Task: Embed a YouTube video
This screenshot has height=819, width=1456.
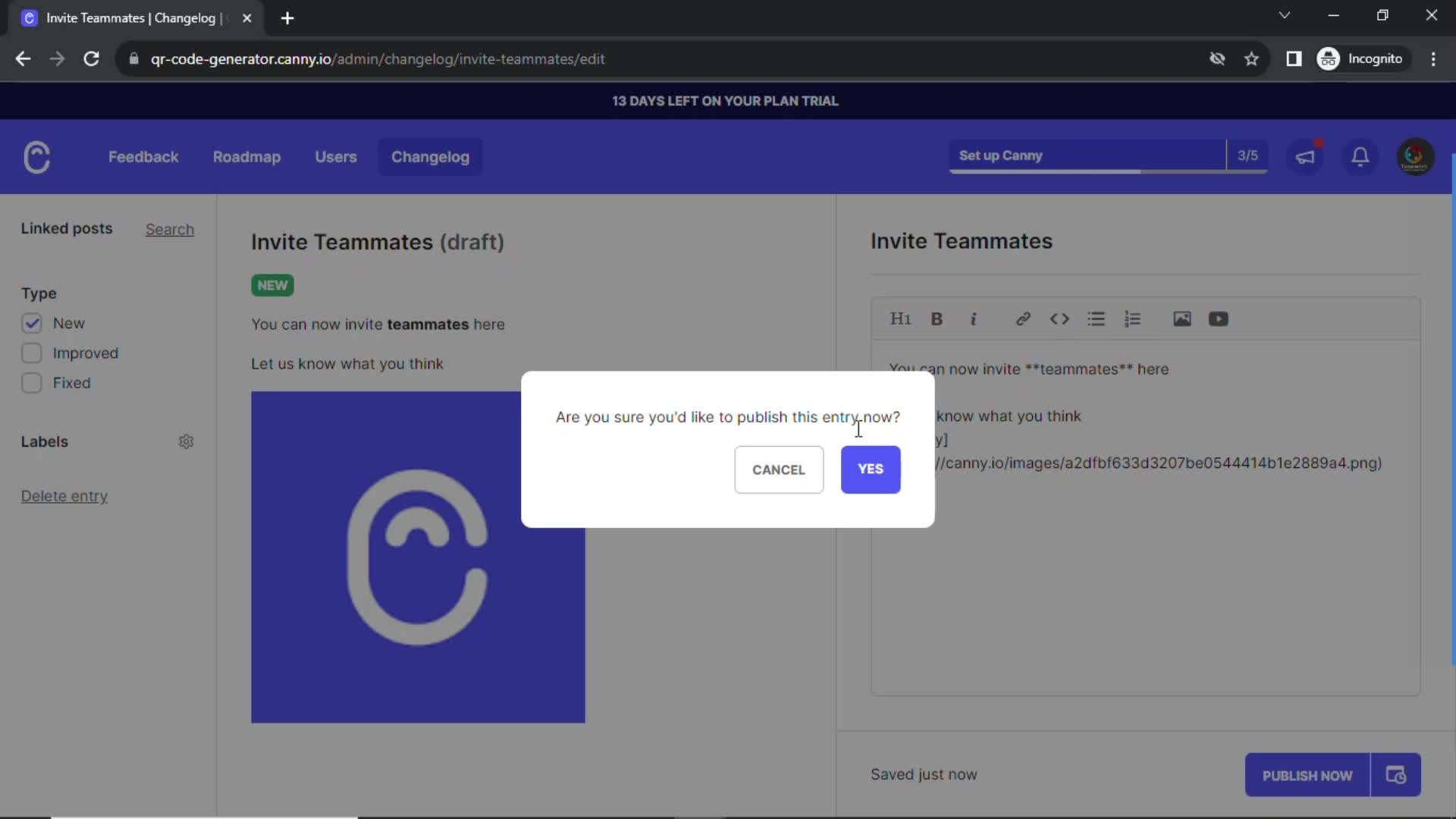Action: coord(1219,318)
